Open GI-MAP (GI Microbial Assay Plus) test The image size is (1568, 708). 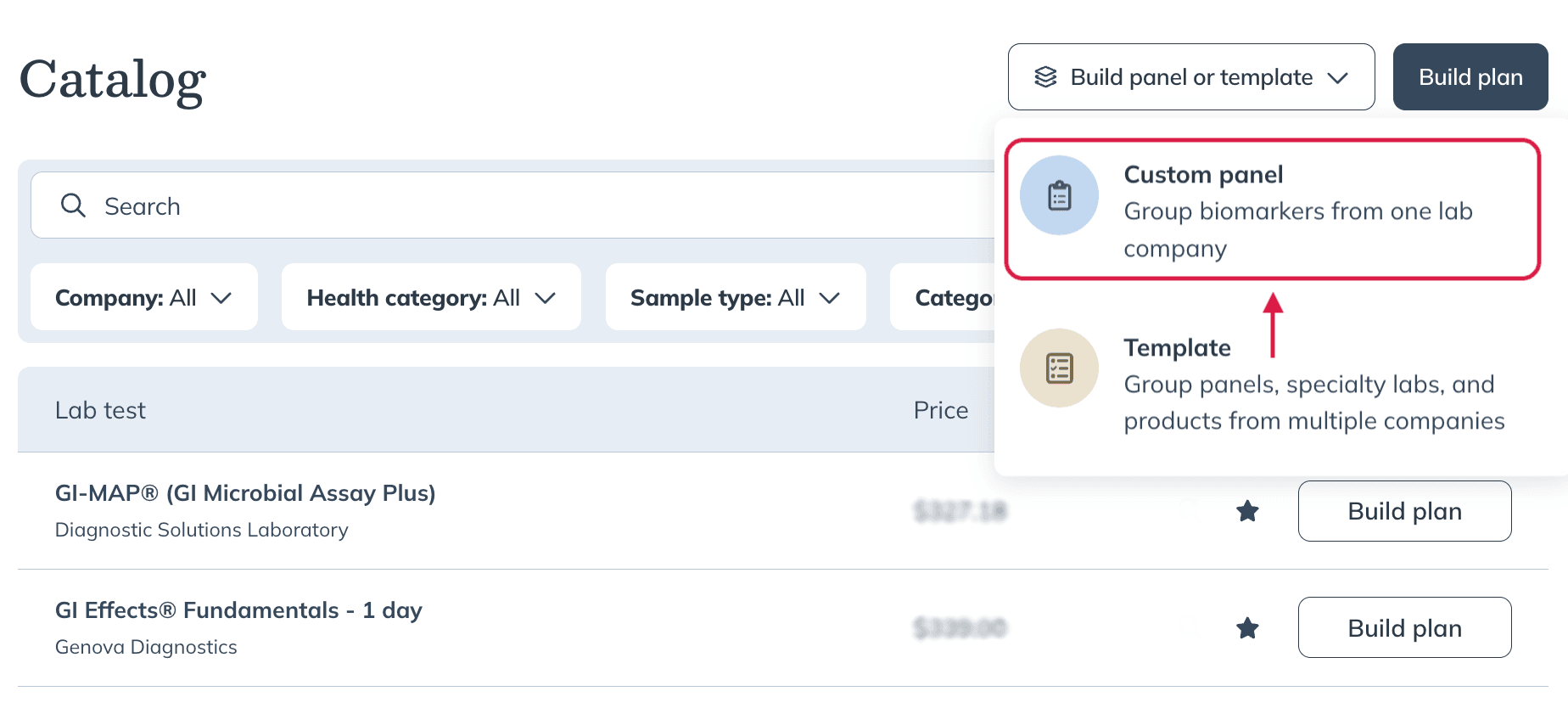tap(245, 493)
